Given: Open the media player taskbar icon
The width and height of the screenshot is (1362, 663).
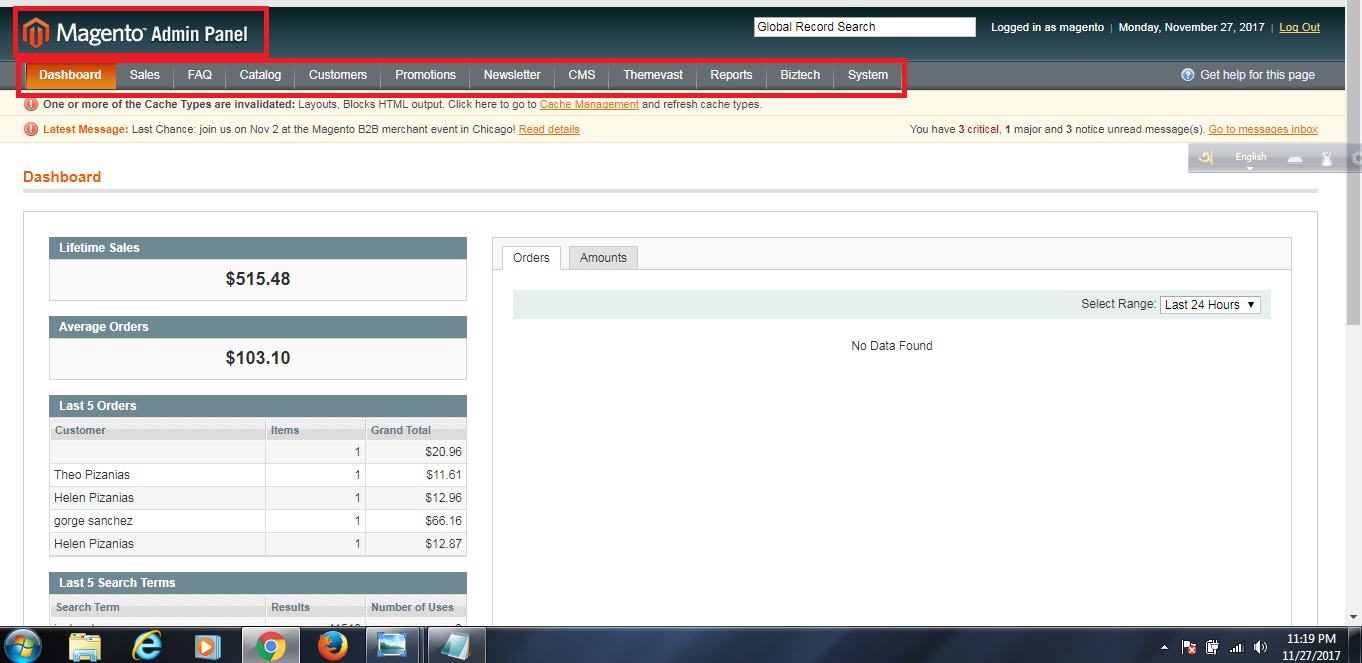Looking at the screenshot, I should click(207, 646).
